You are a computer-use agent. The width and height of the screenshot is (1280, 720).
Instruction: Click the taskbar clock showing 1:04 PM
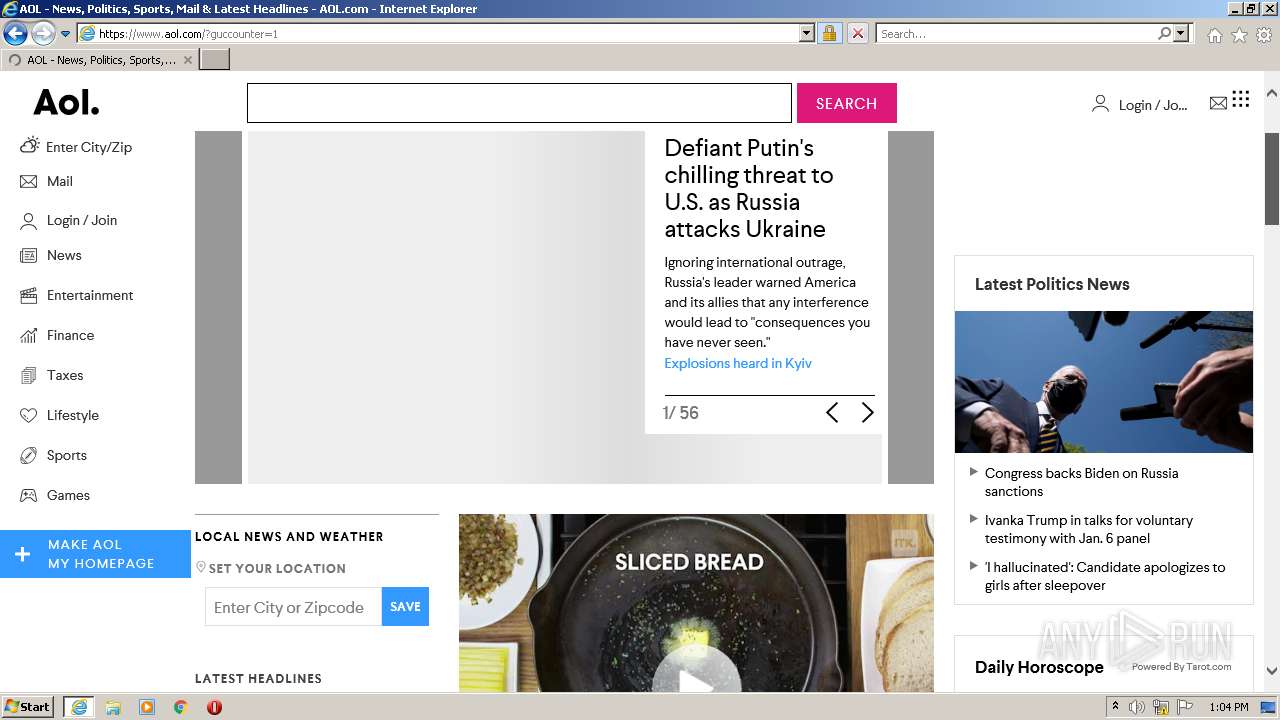click(1228, 707)
